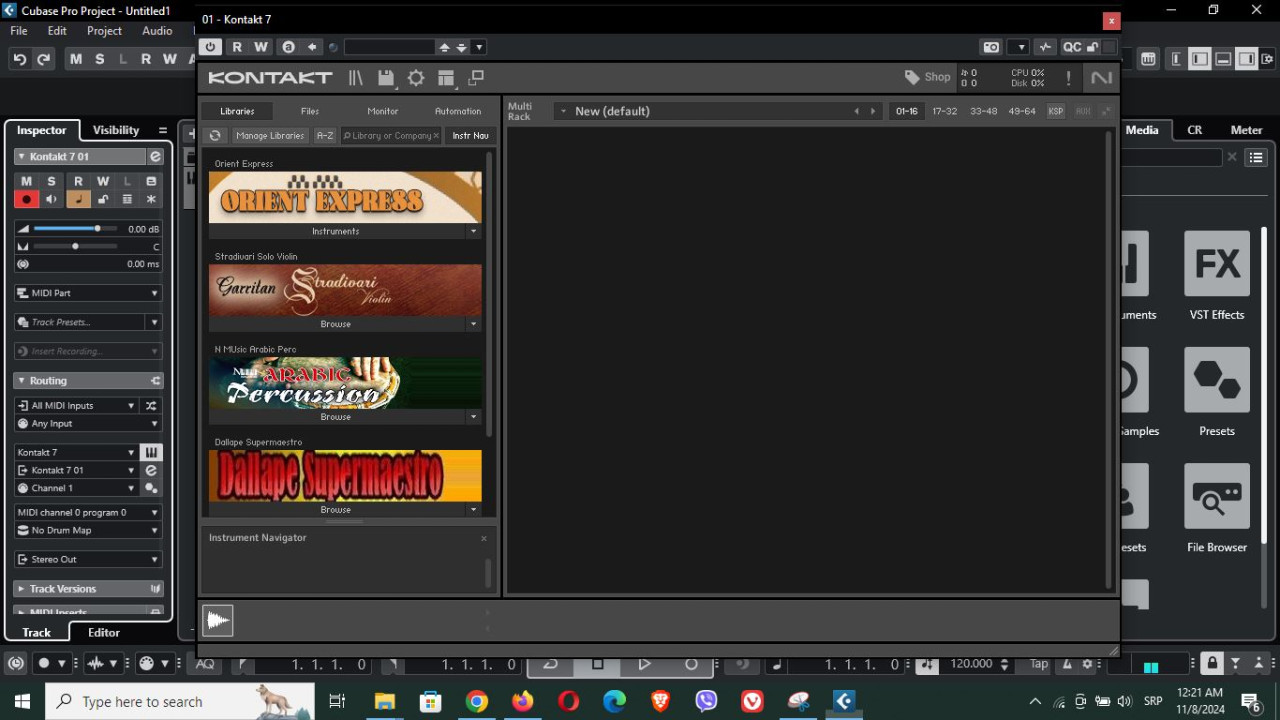This screenshot has width=1280, height=720.
Task: Click the Kontakt waveform icon at bottom
Action: (218, 621)
